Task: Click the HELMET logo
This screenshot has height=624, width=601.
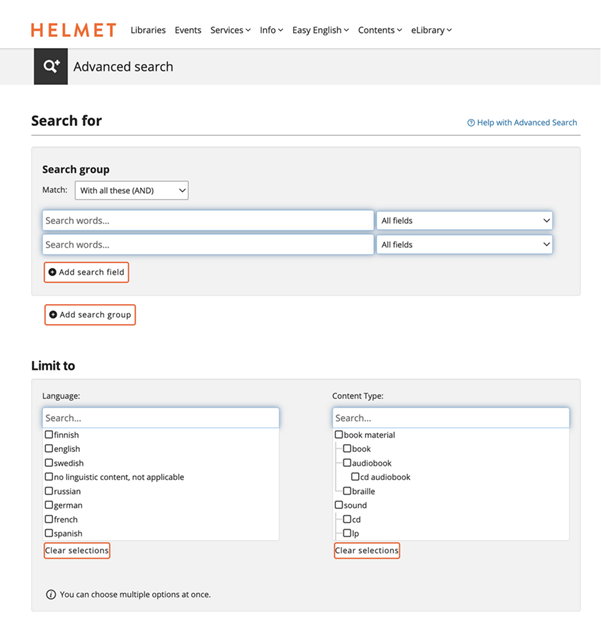Action: [73, 30]
